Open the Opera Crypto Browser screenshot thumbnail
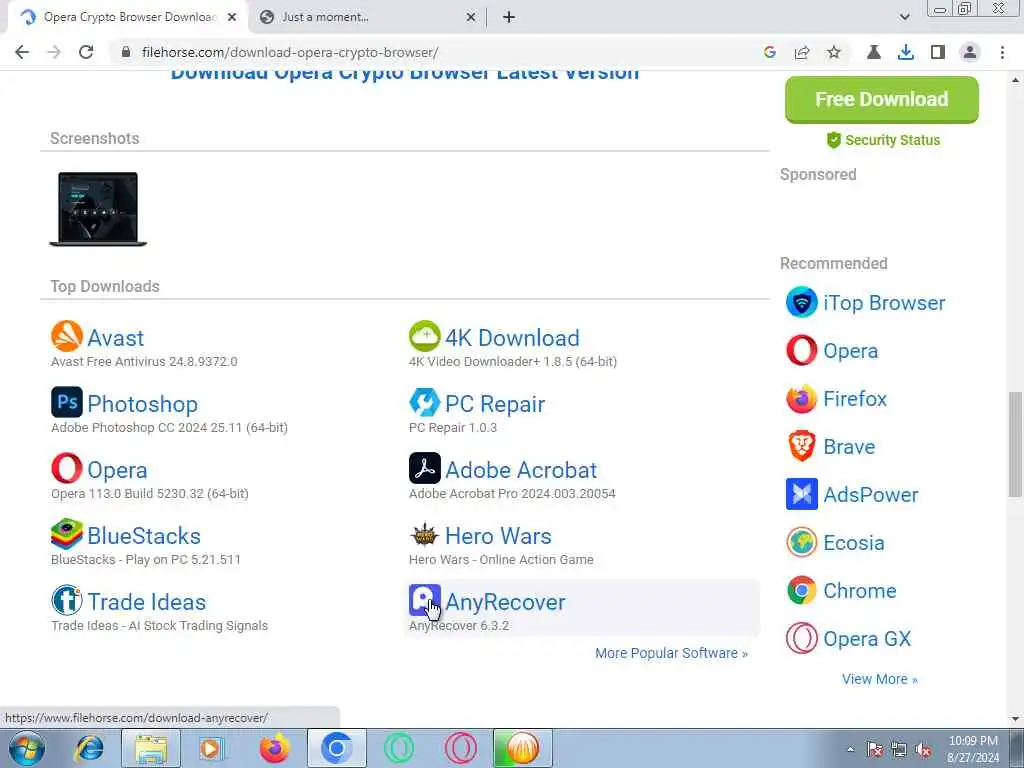 point(98,209)
